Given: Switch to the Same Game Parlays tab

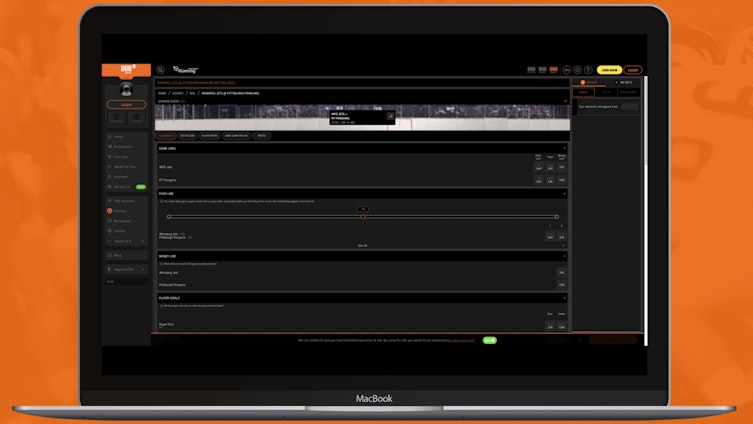Looking at the screenshot, I should [x=236, y=136].
